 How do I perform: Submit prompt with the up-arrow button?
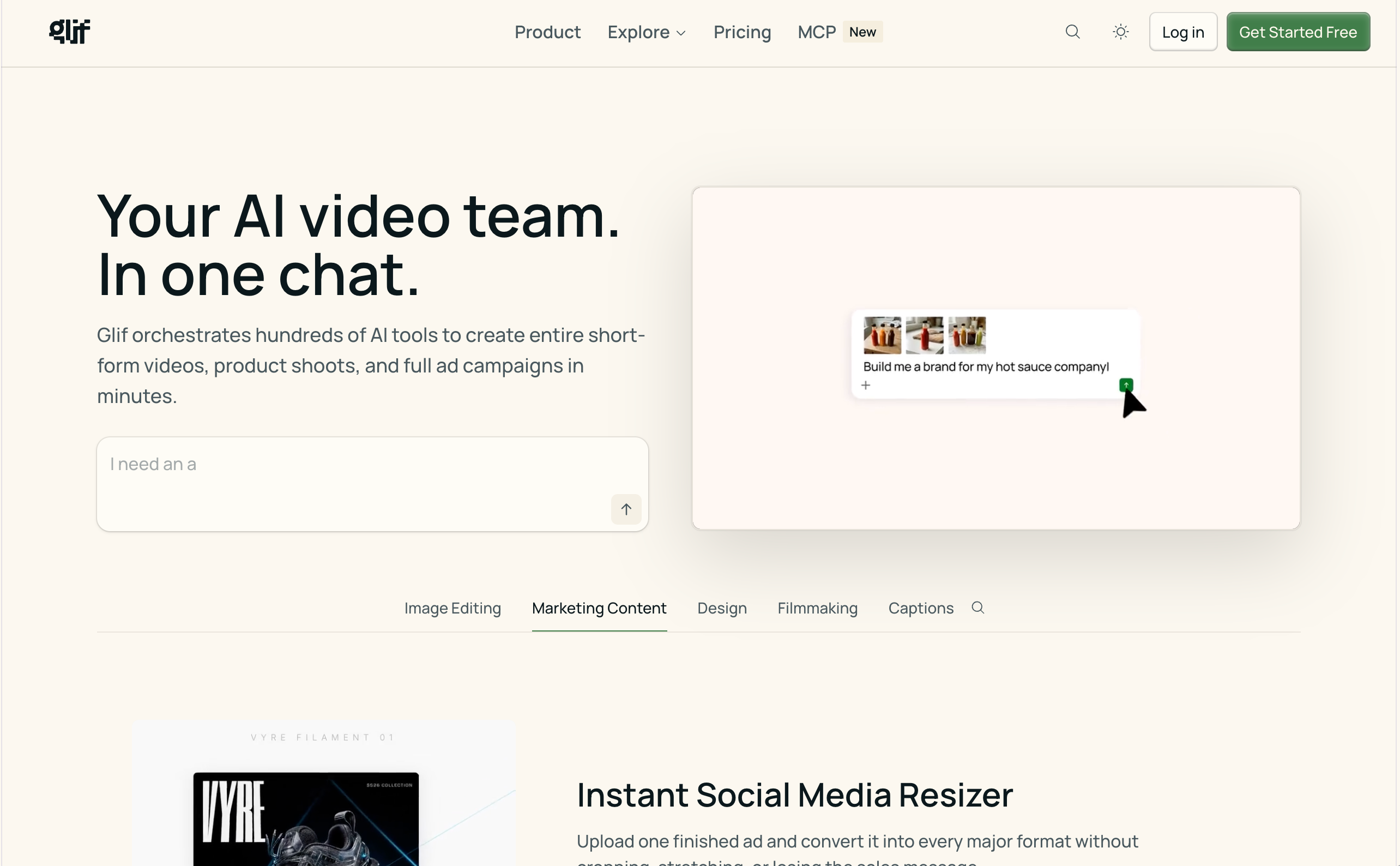(626, 509)
